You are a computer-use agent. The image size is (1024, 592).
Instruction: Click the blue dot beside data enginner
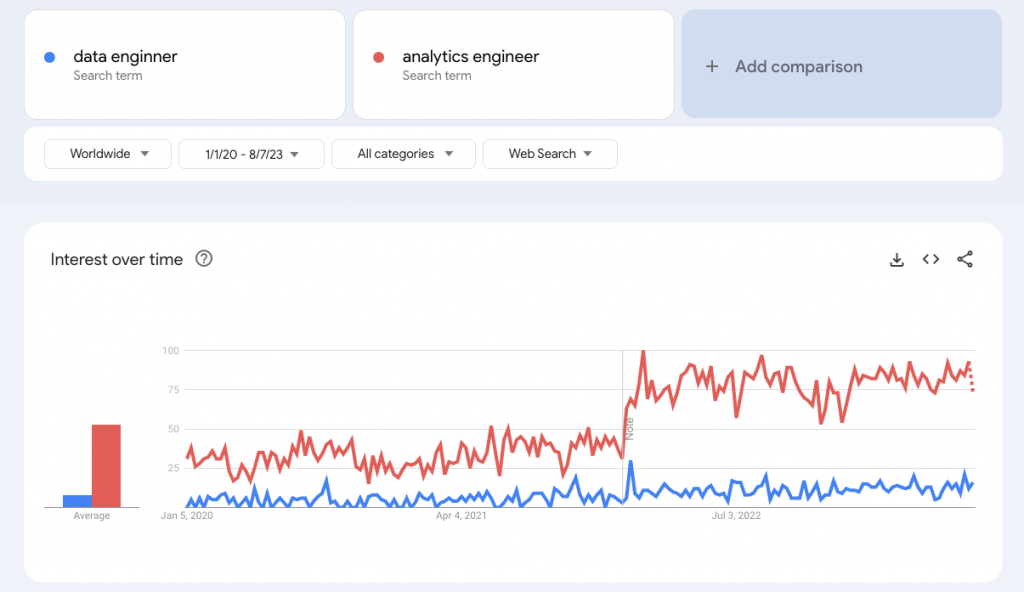click(x=50, y=57)
